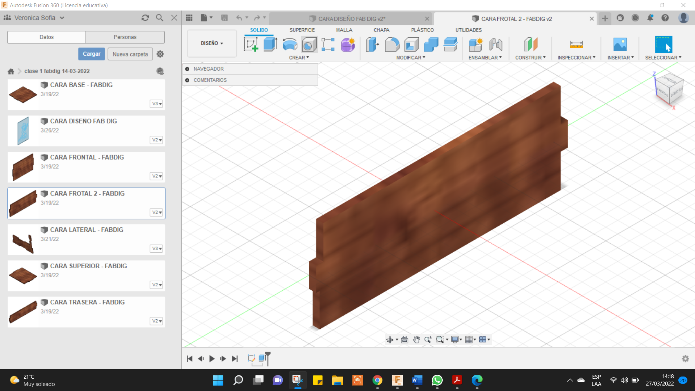Switch to the Sólido tab

pos(259,30)
